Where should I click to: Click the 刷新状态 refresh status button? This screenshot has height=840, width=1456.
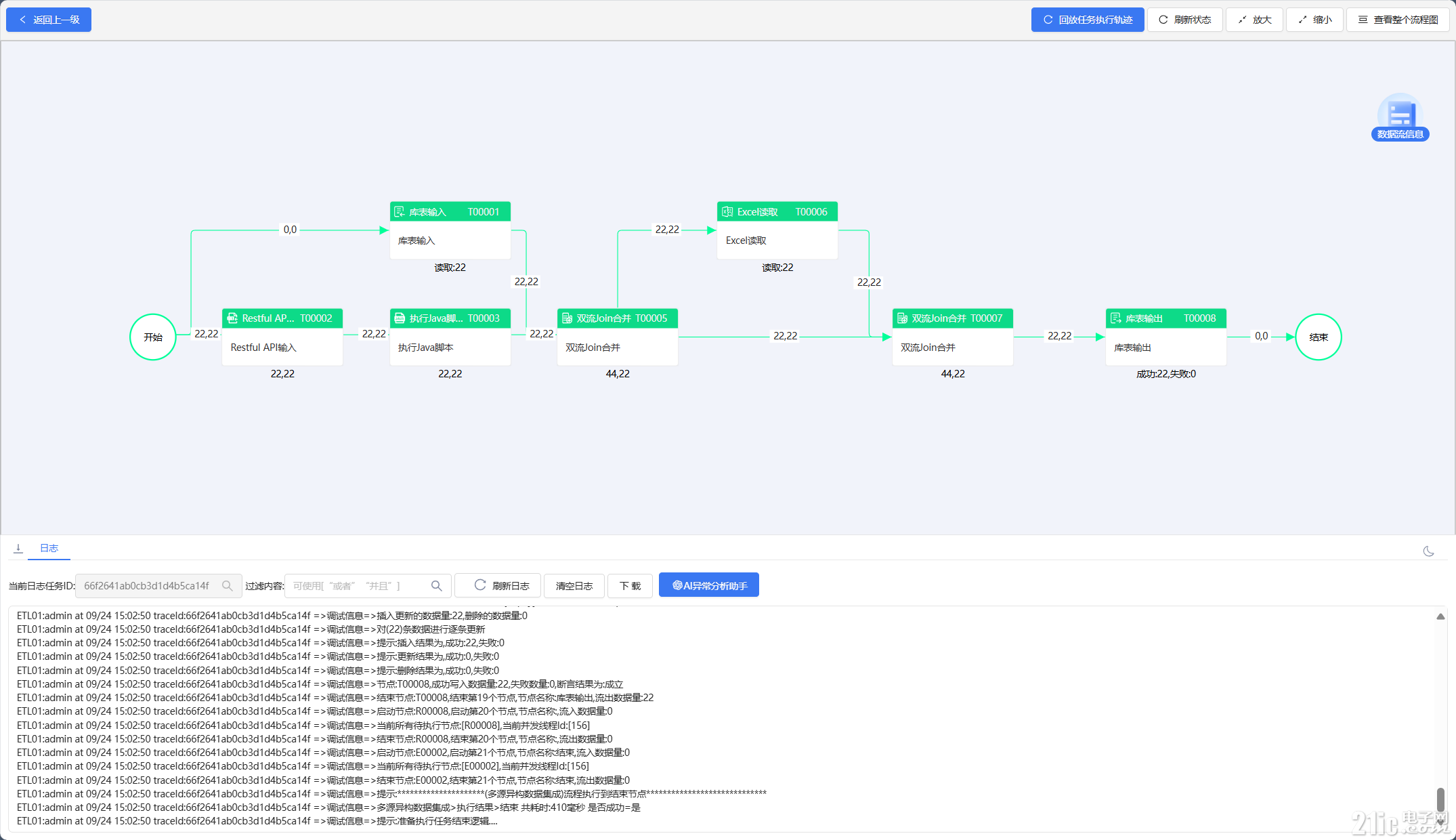click(x=1184, y=20)
